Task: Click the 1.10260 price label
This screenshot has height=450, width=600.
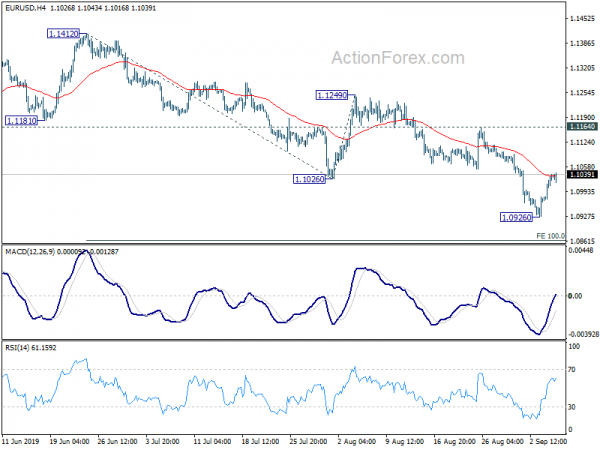Action: 309,179
